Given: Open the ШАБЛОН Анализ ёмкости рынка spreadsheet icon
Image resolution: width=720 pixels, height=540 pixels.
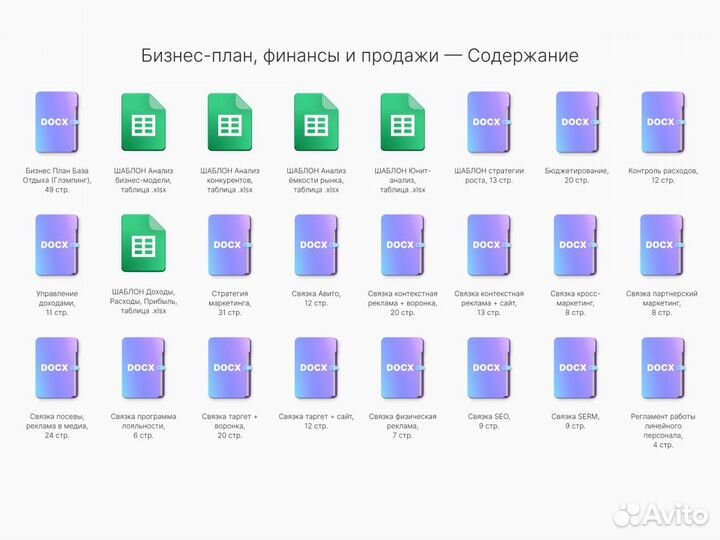Looking at the screenshot, I should [316, 123].
